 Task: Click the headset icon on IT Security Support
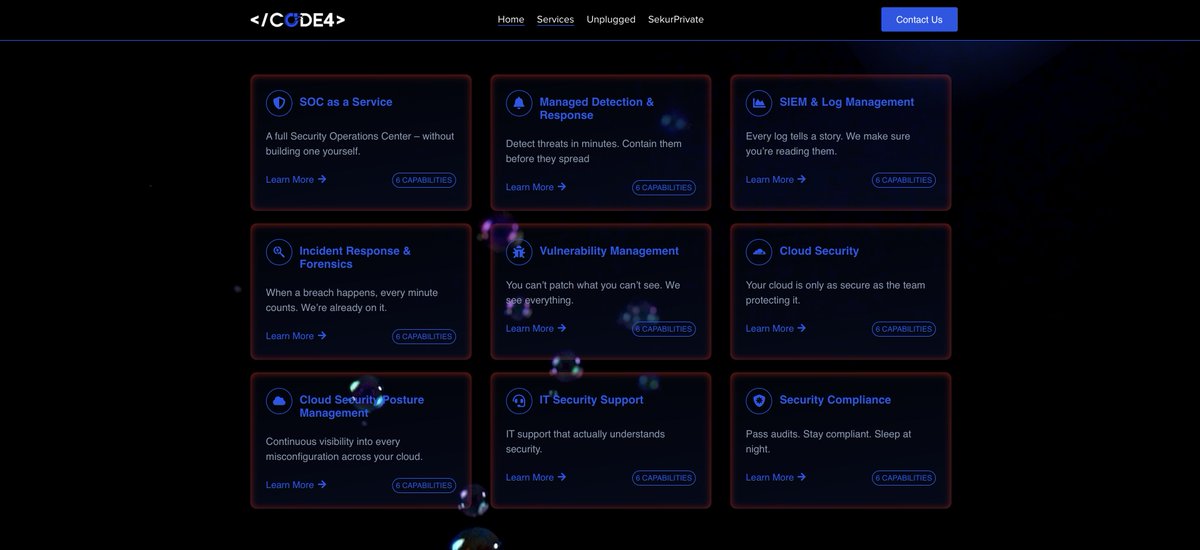pyautogui.click(x=519, y=401)
